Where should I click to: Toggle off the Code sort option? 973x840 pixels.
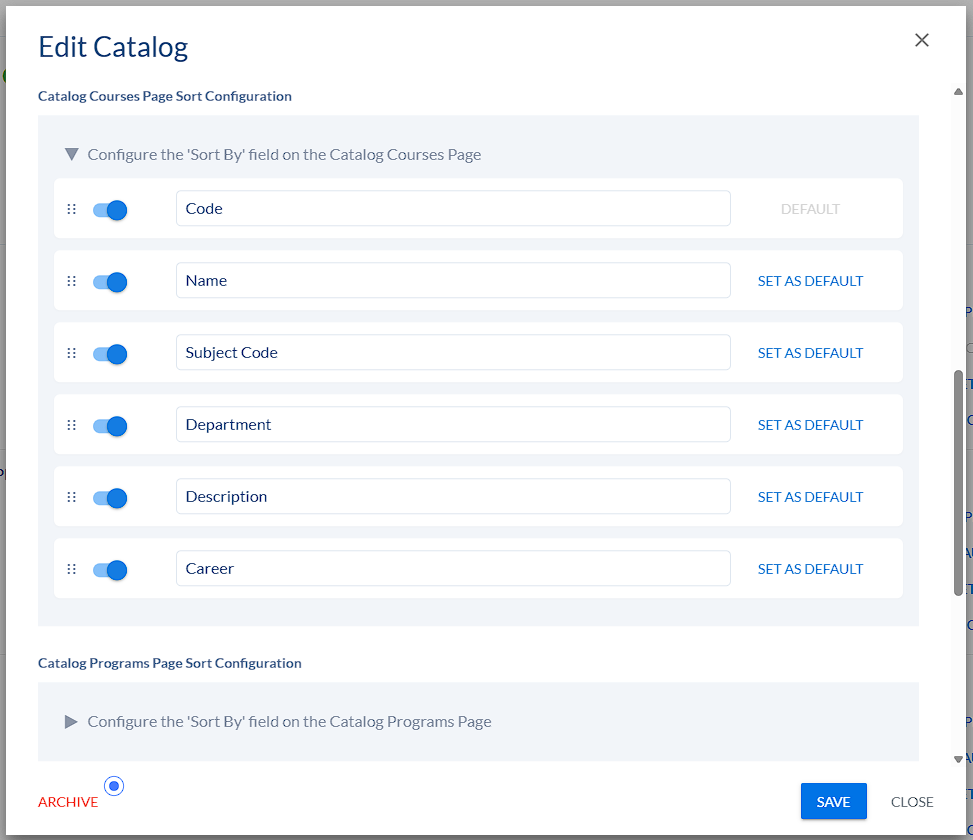(x=110, y=210)
